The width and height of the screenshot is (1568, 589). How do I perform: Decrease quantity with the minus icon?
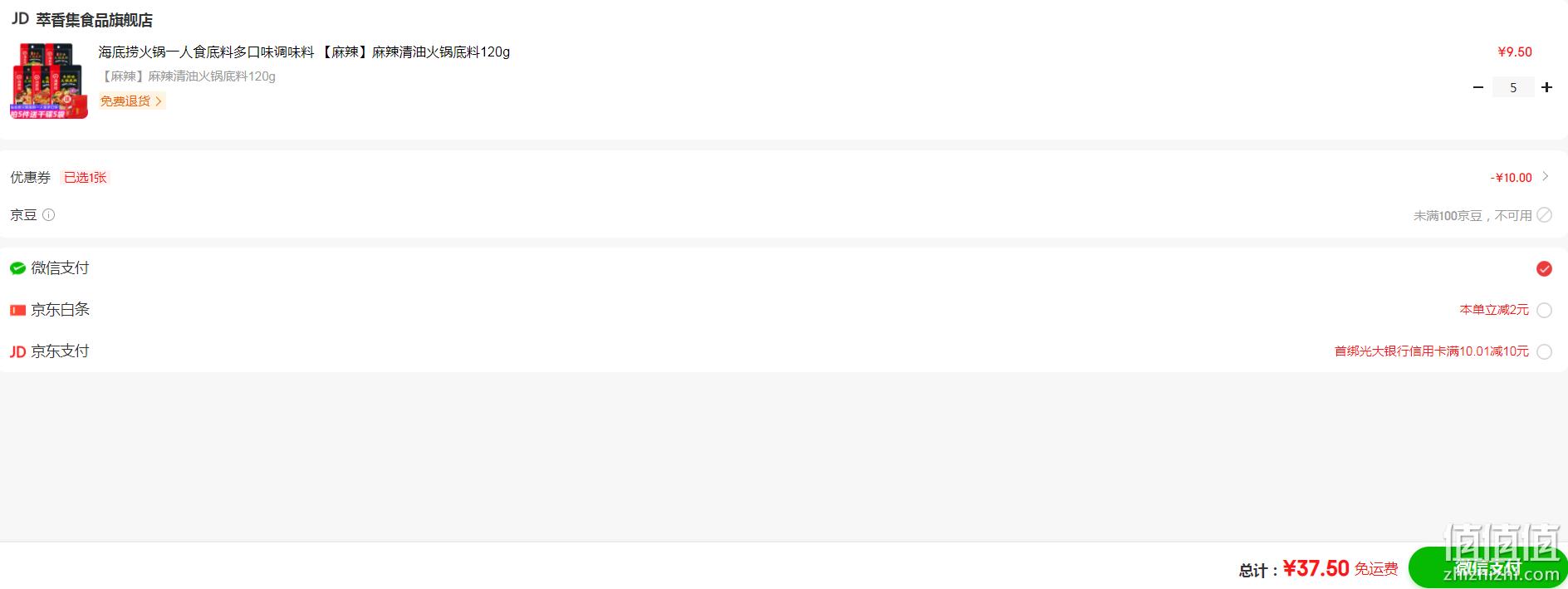[x=1478, y=87]
